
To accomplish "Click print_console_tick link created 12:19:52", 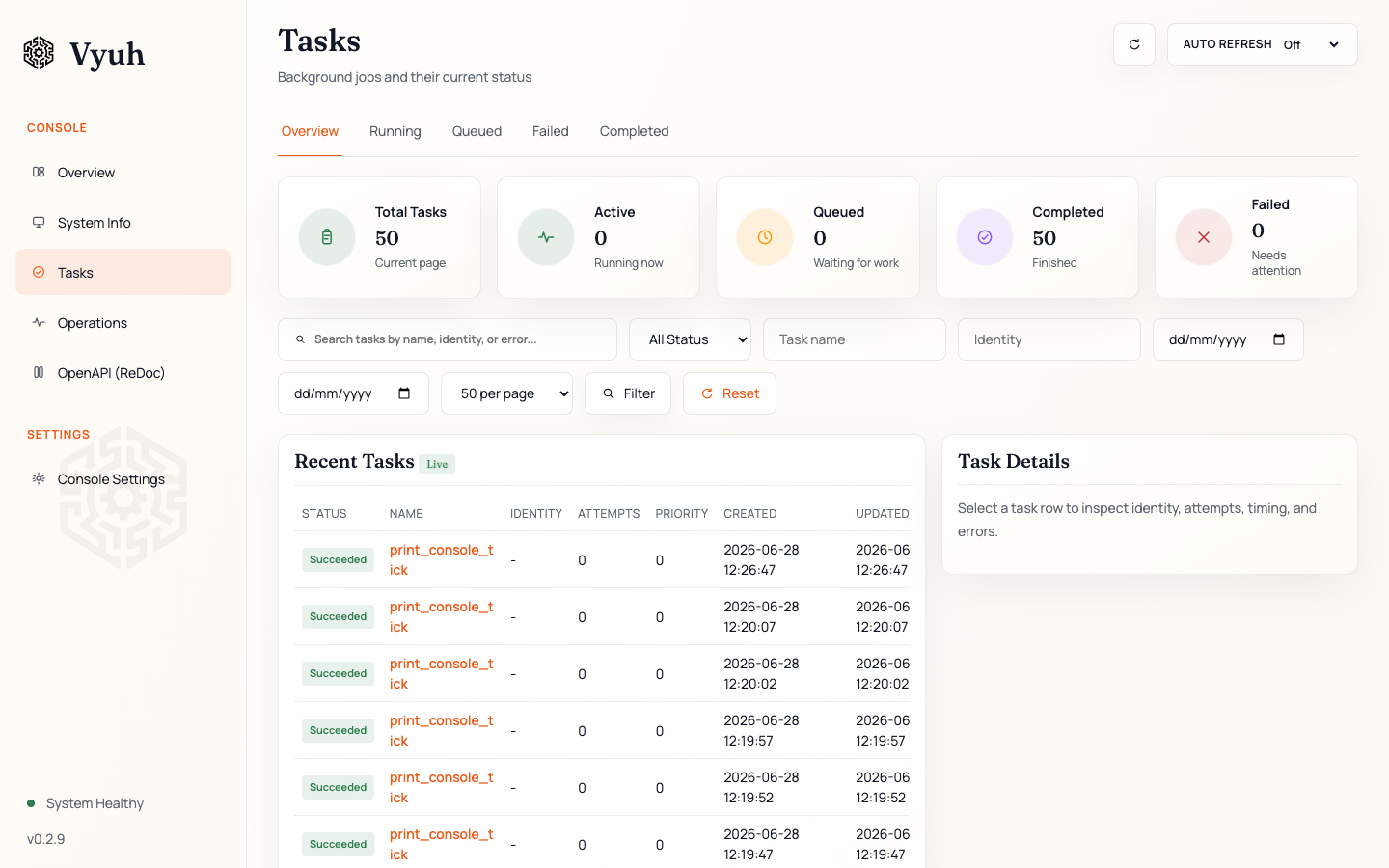I will [441, 787].
